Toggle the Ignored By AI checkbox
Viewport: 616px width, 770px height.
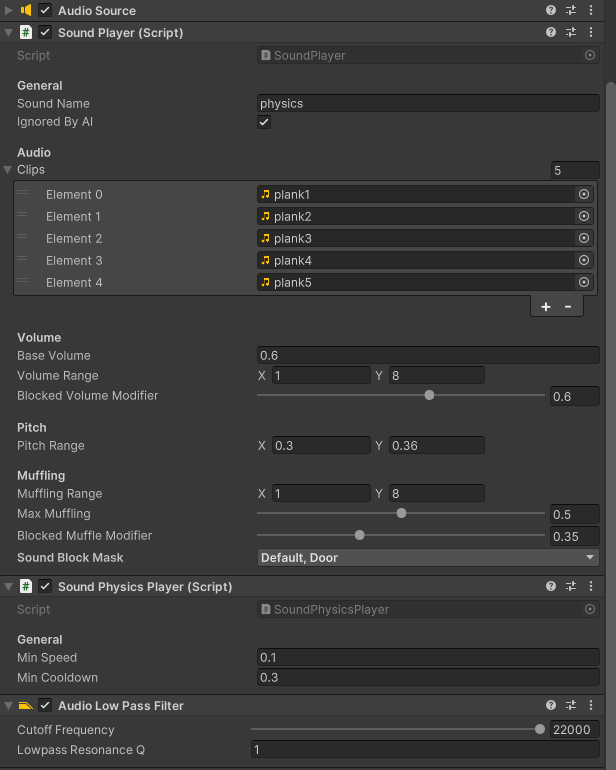pos(264,122)
